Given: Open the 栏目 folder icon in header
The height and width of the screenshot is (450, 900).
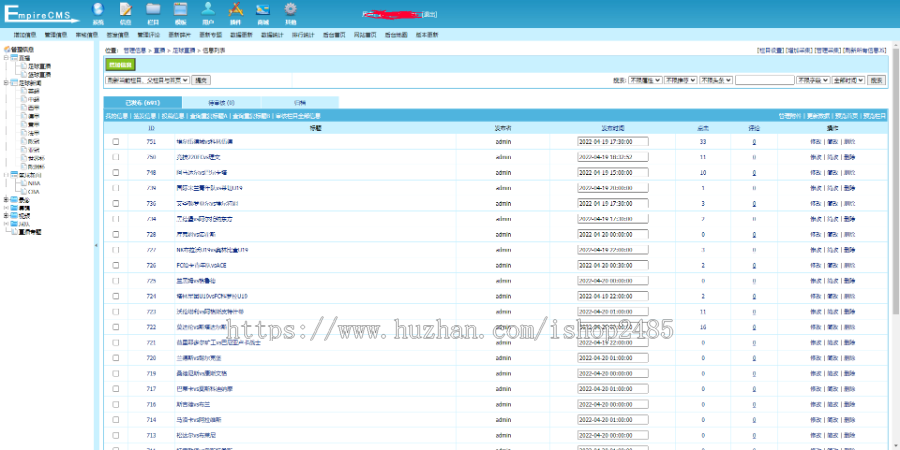Looking at the screenshot, I should point(153,9).
